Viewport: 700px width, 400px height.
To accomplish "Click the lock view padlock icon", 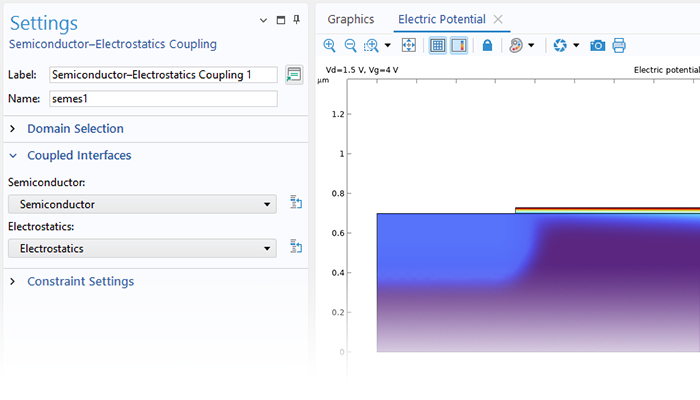I will (x=487, y=45).
